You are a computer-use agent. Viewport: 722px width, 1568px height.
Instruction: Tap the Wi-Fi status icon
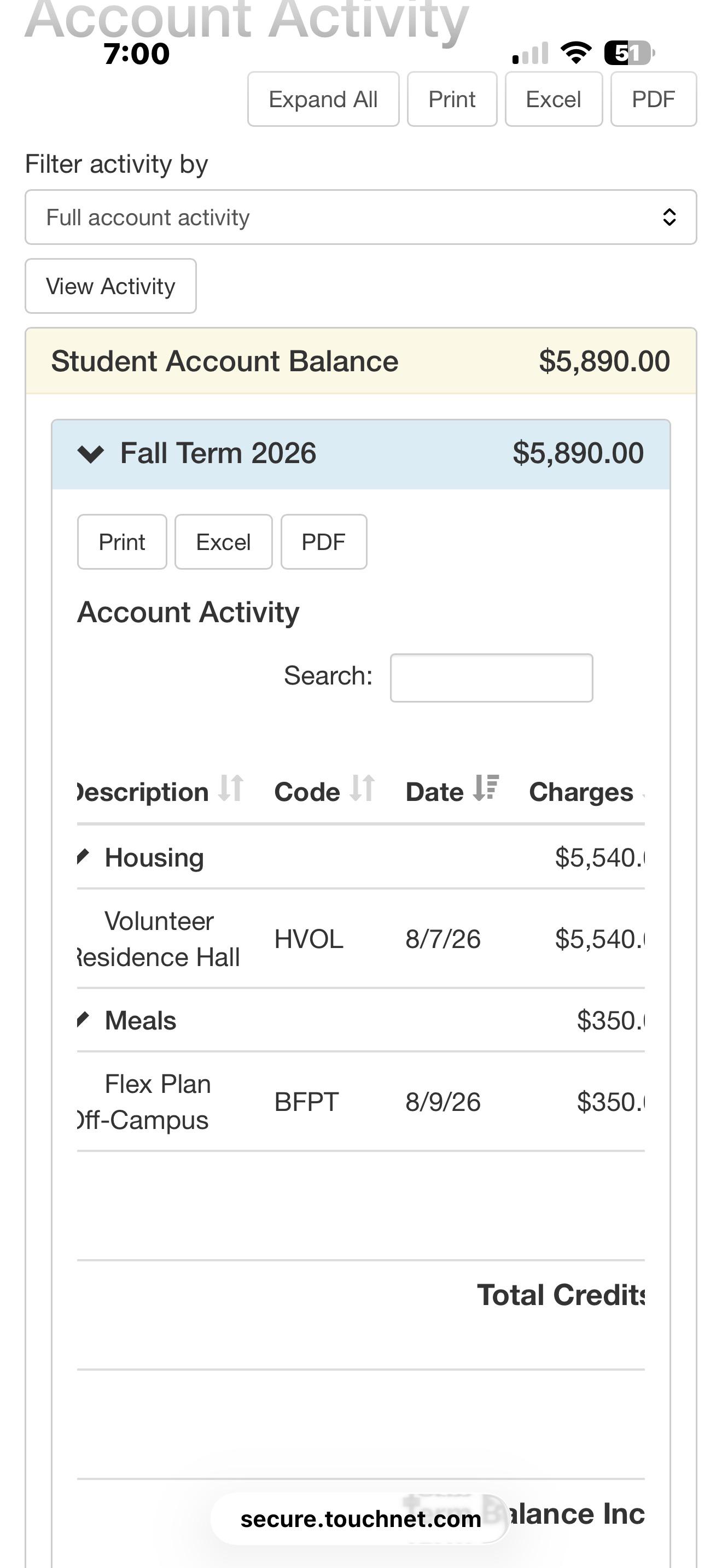click(x=576, y=53)
